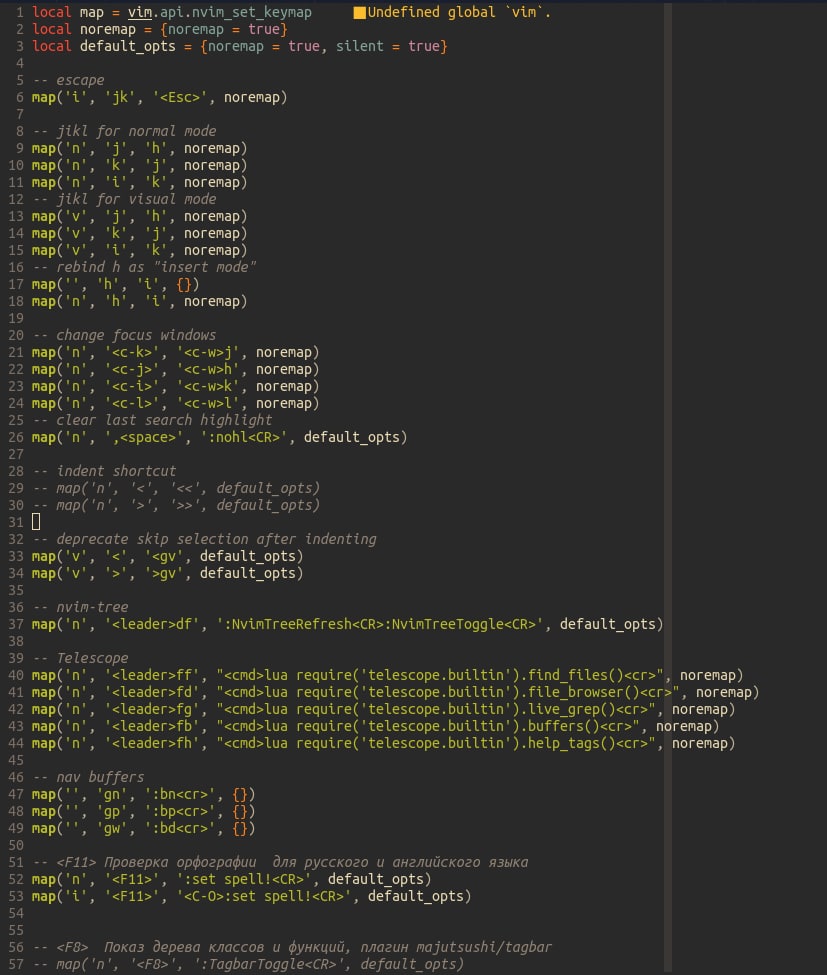Place cursor on 'vim' underlined in line 1
Image resolution: width=827 pixels, height=975 pixels.
tap(140, 12)
